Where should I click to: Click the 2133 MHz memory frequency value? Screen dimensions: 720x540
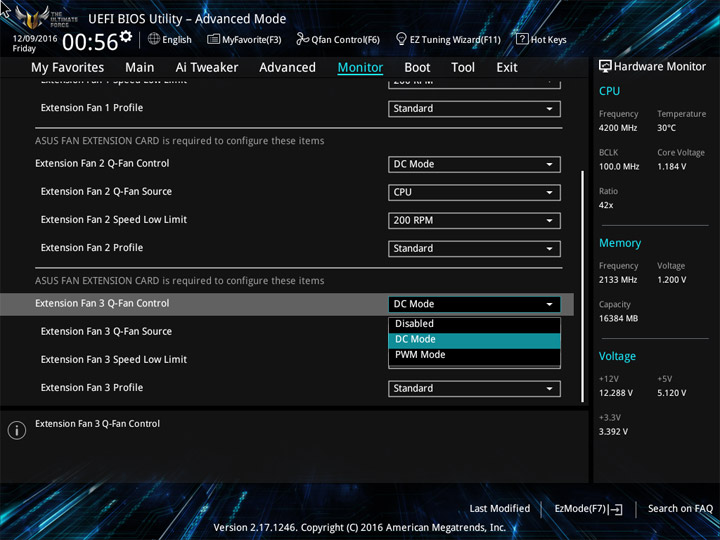(618, 280)
